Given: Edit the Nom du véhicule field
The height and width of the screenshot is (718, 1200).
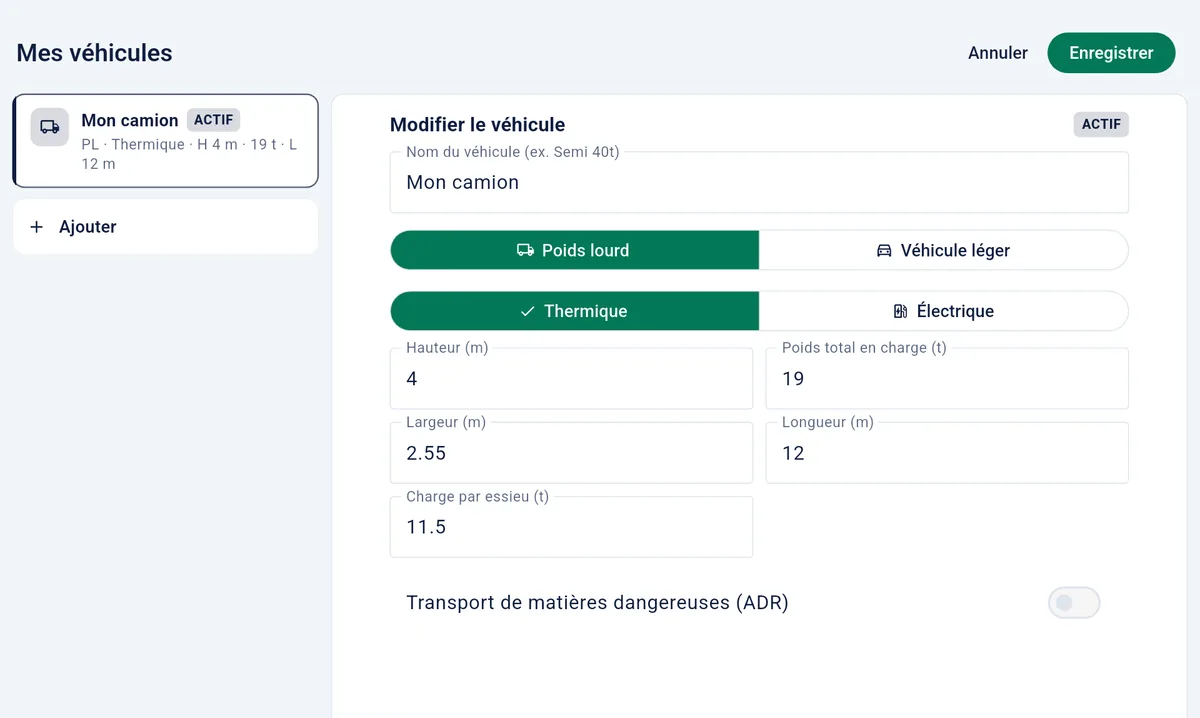Looking at the screenshot, I should [759, 182].
